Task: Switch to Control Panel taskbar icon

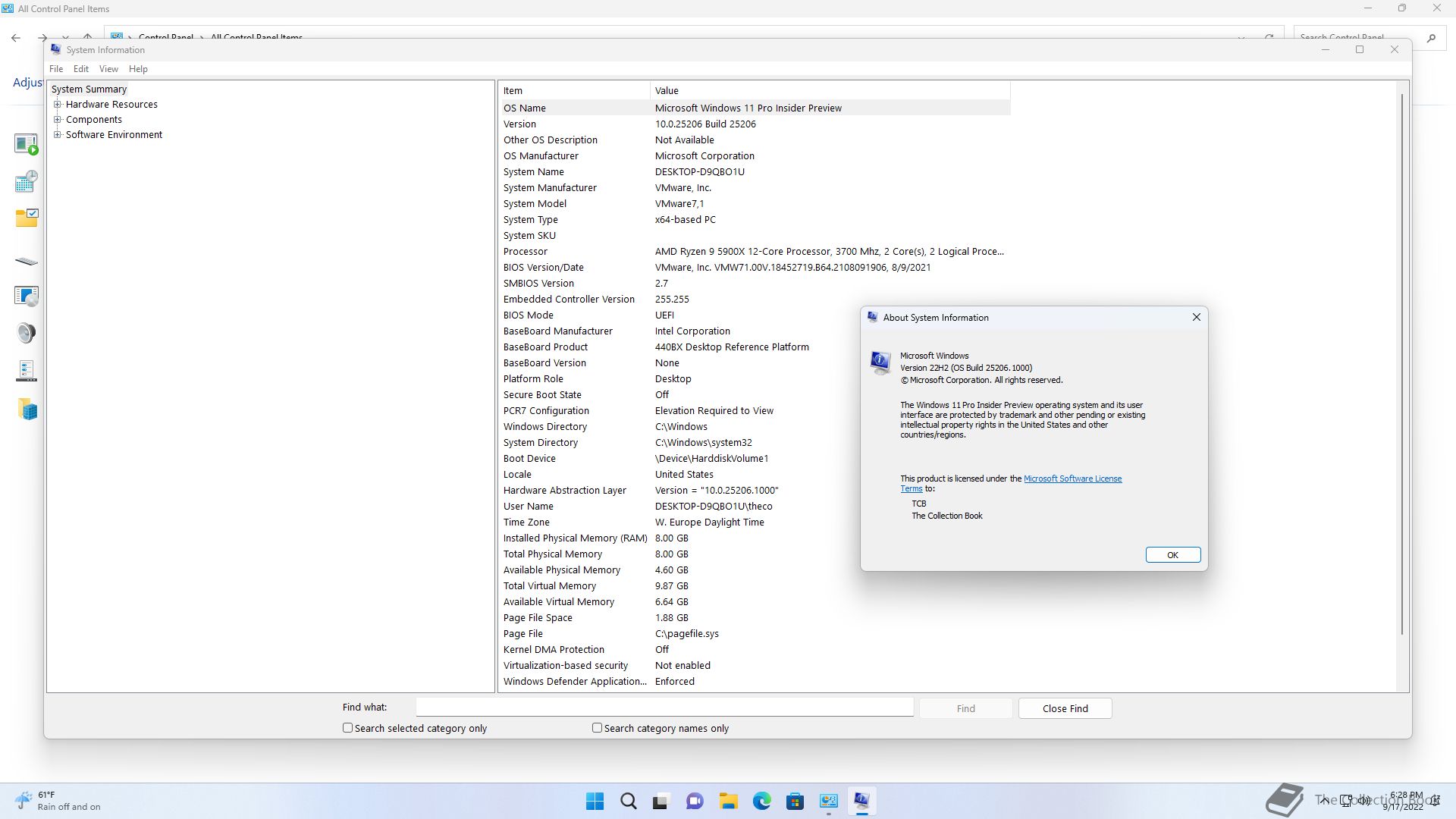Action: click(828, 801)
